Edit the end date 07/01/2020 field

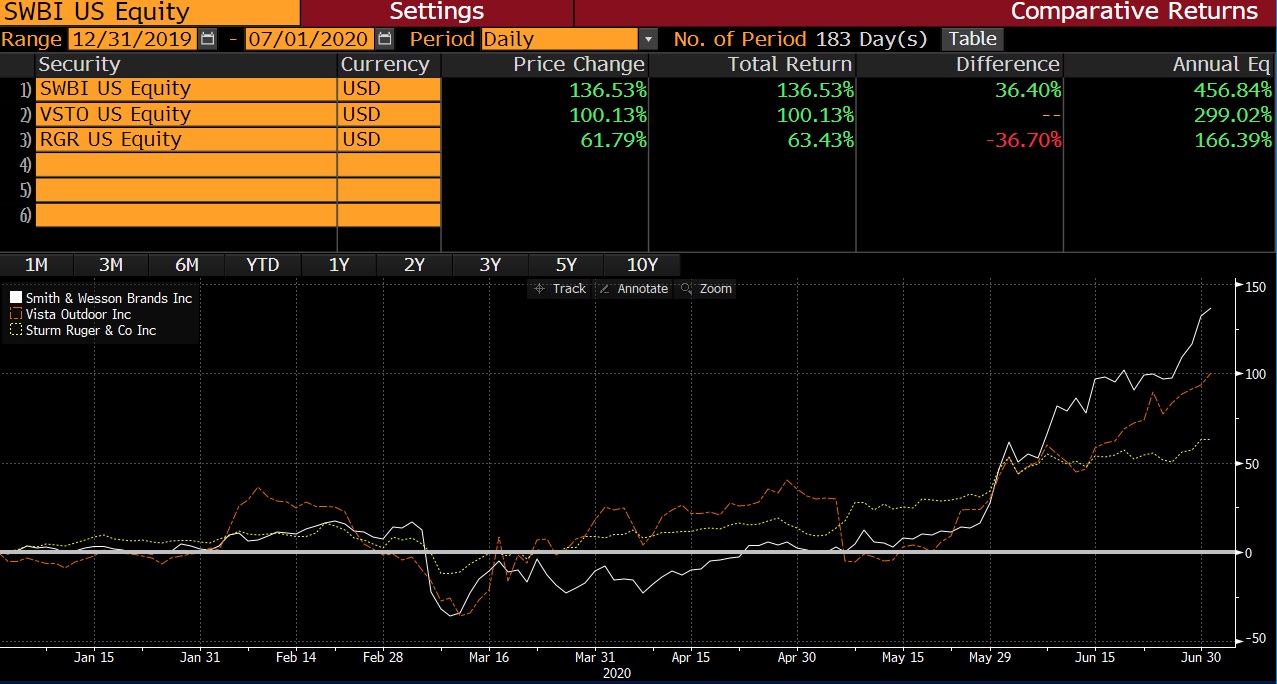point(311,40)
